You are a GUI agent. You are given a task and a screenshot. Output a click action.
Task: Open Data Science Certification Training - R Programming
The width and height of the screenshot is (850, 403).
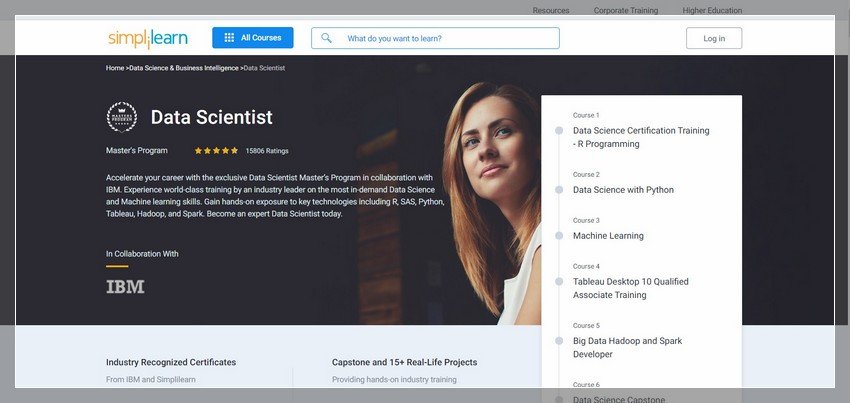641,137
